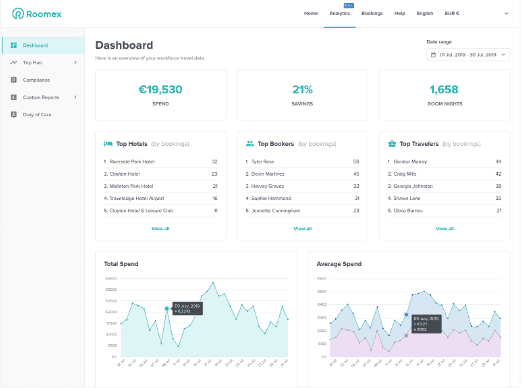Open Custom Reports in the sidebar
This screenshot has height=388, width=522.
pos(43,97)
